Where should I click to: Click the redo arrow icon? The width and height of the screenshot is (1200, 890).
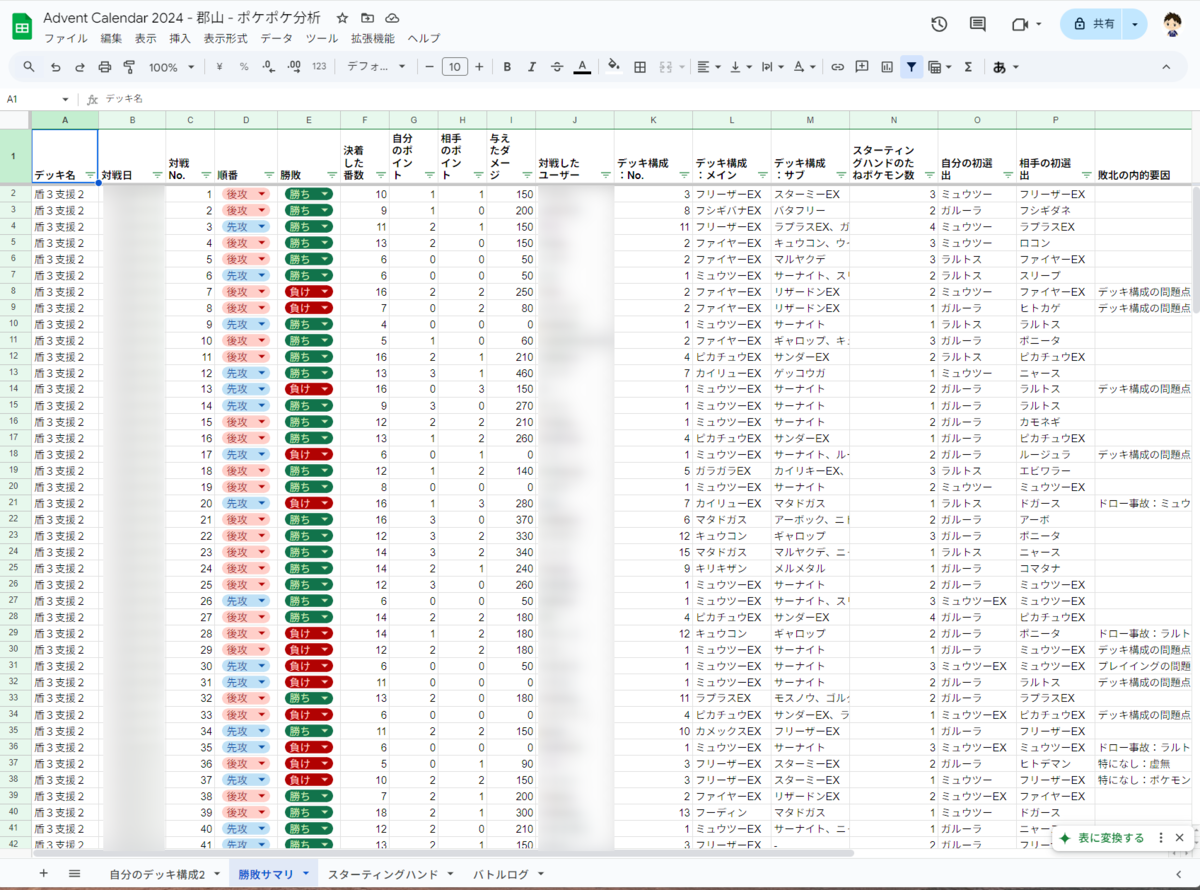click(x=80, y=67)
